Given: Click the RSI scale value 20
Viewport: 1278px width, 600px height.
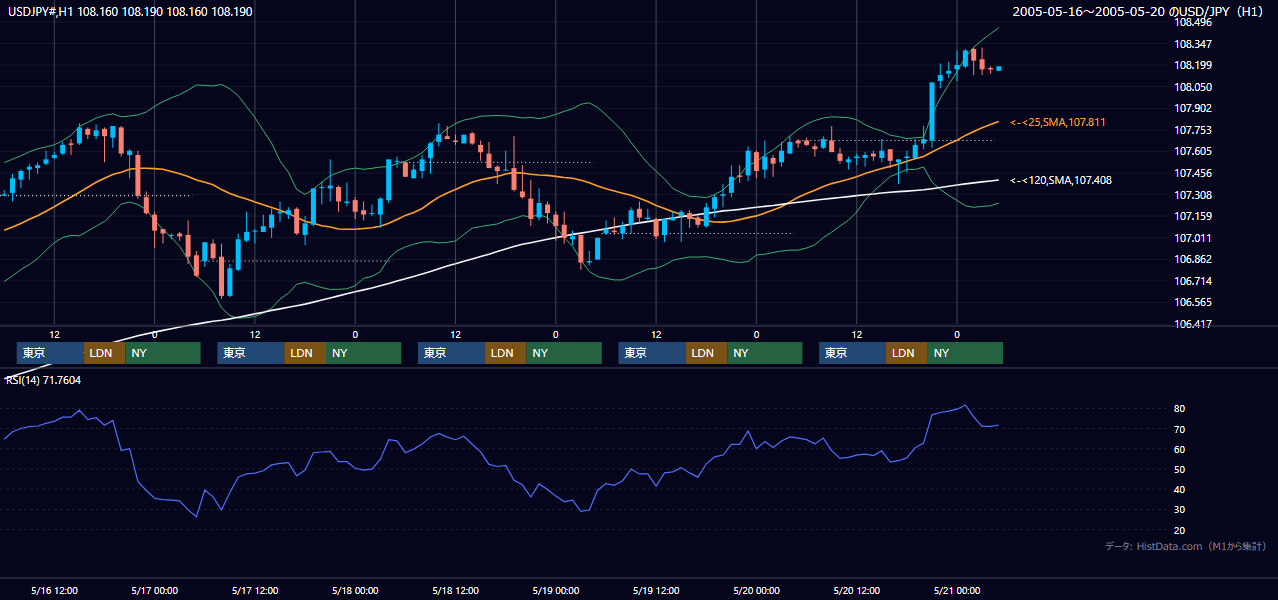Looking at the screenshot, I should tap(1180, 530).
